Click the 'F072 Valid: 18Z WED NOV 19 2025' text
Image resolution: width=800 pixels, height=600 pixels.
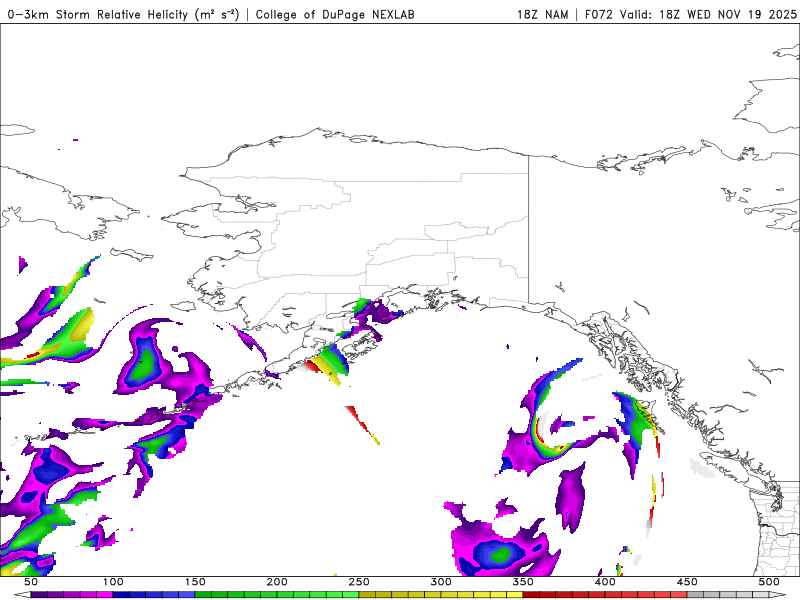tap(690, 14)
